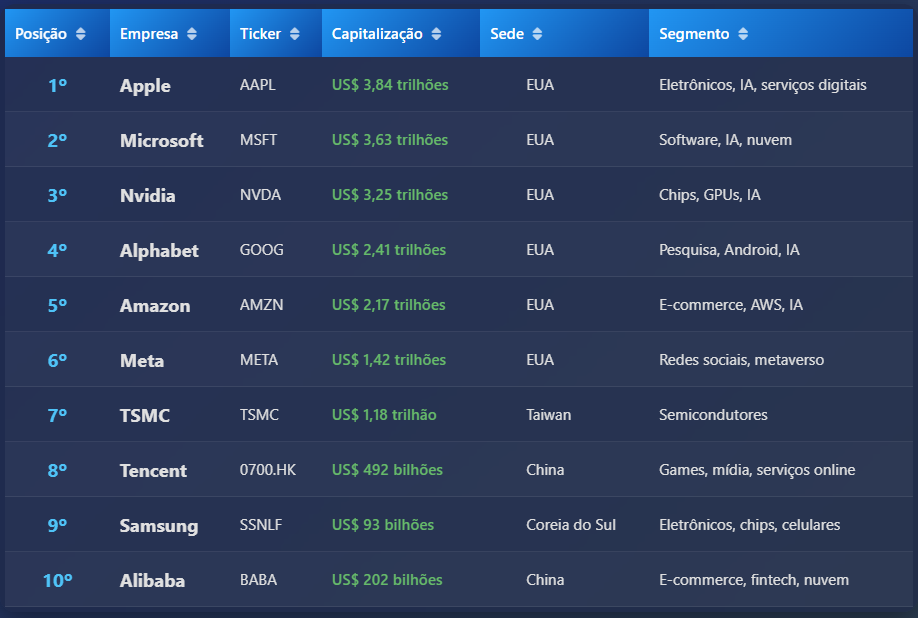This screenshot has height=618, width=918.
Task: Toggle sorting with the Ticker sort icon
Action: [x=294, y=34]
